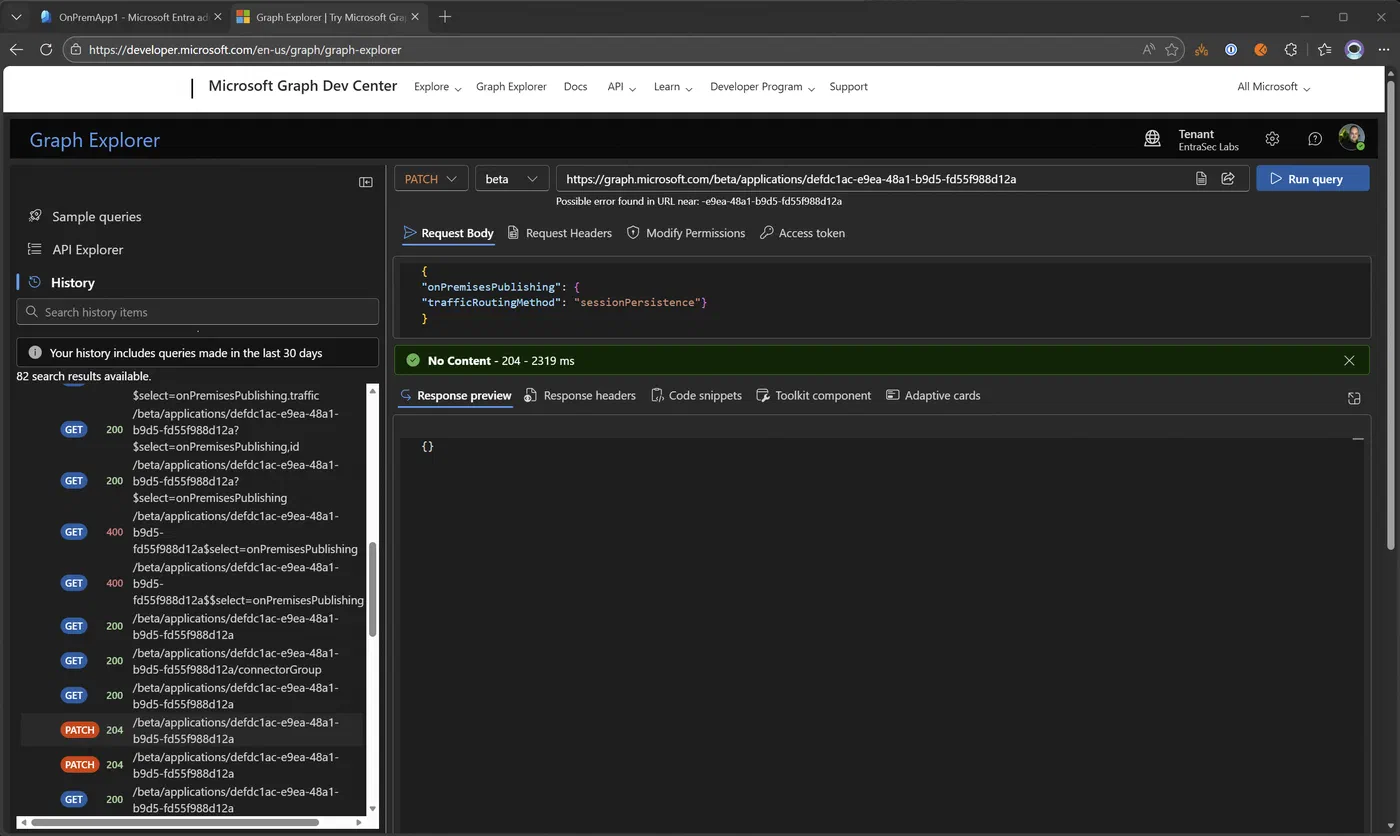Open the Modify Permissions tab

pyautogui.click(x=686, y=233)
